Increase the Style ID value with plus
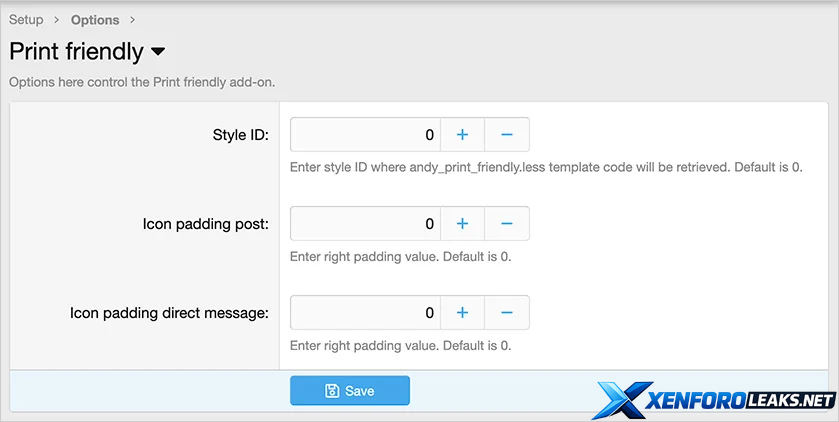The image size is (839, 422). [x=462, y=134]
